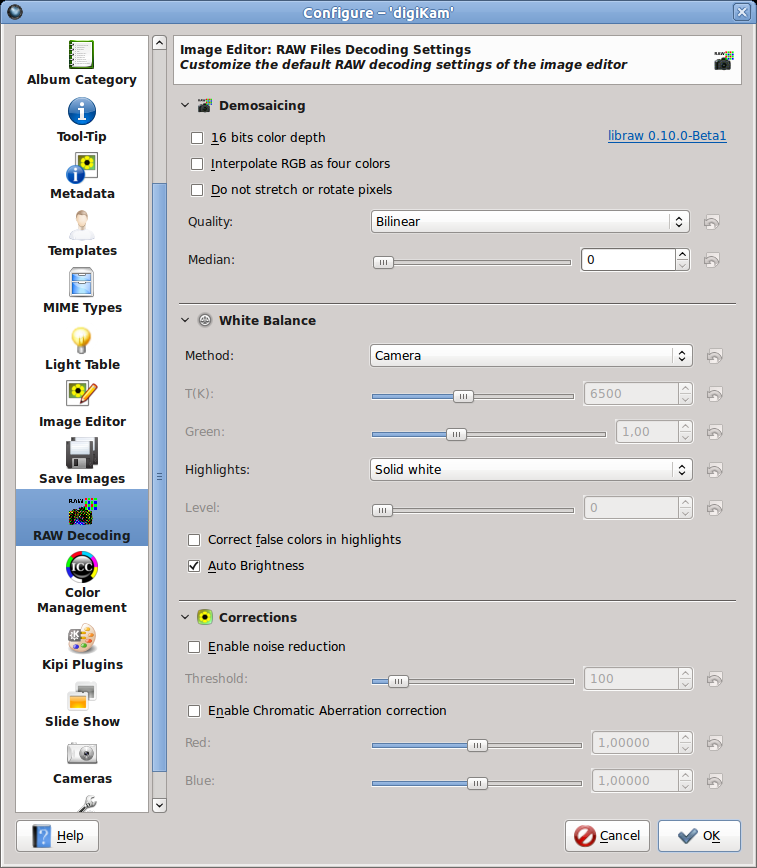The width and height of the screenshot is (757, 868).
Task: Open the Image Editor settings icon
Action: (x=81, y=396)
